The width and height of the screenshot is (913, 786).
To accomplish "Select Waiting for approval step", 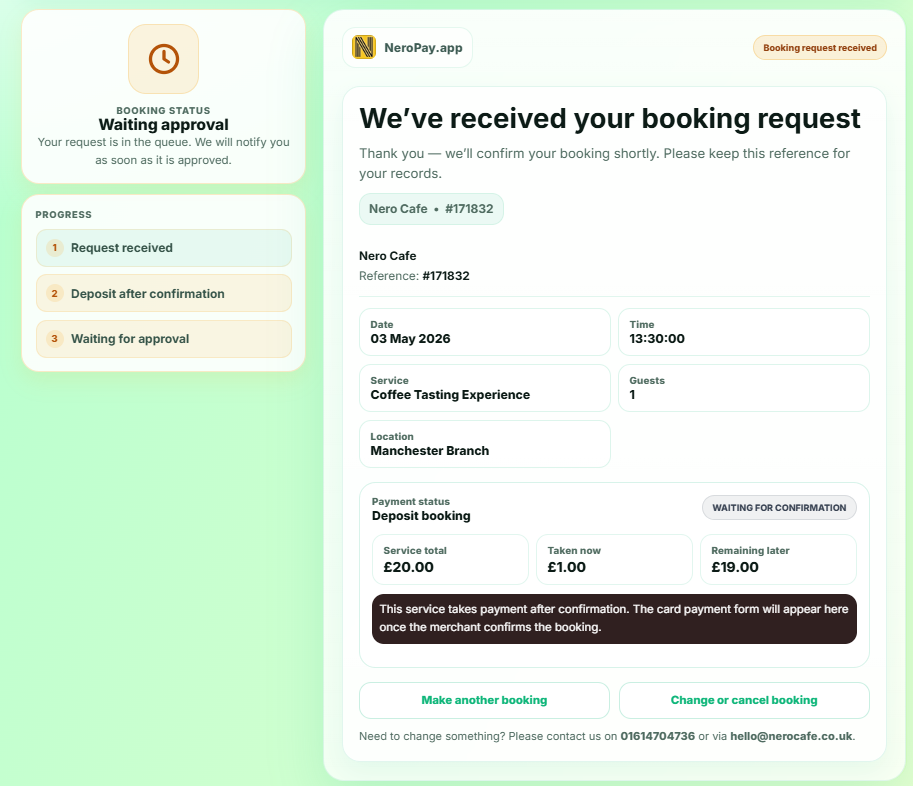I will 164,339.
